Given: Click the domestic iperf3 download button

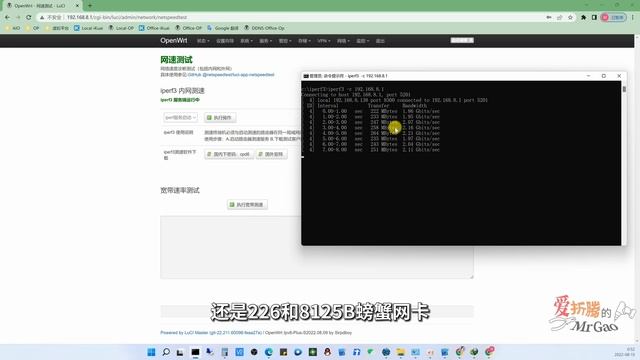Looking at the screenshot, I should click(229, 154).
